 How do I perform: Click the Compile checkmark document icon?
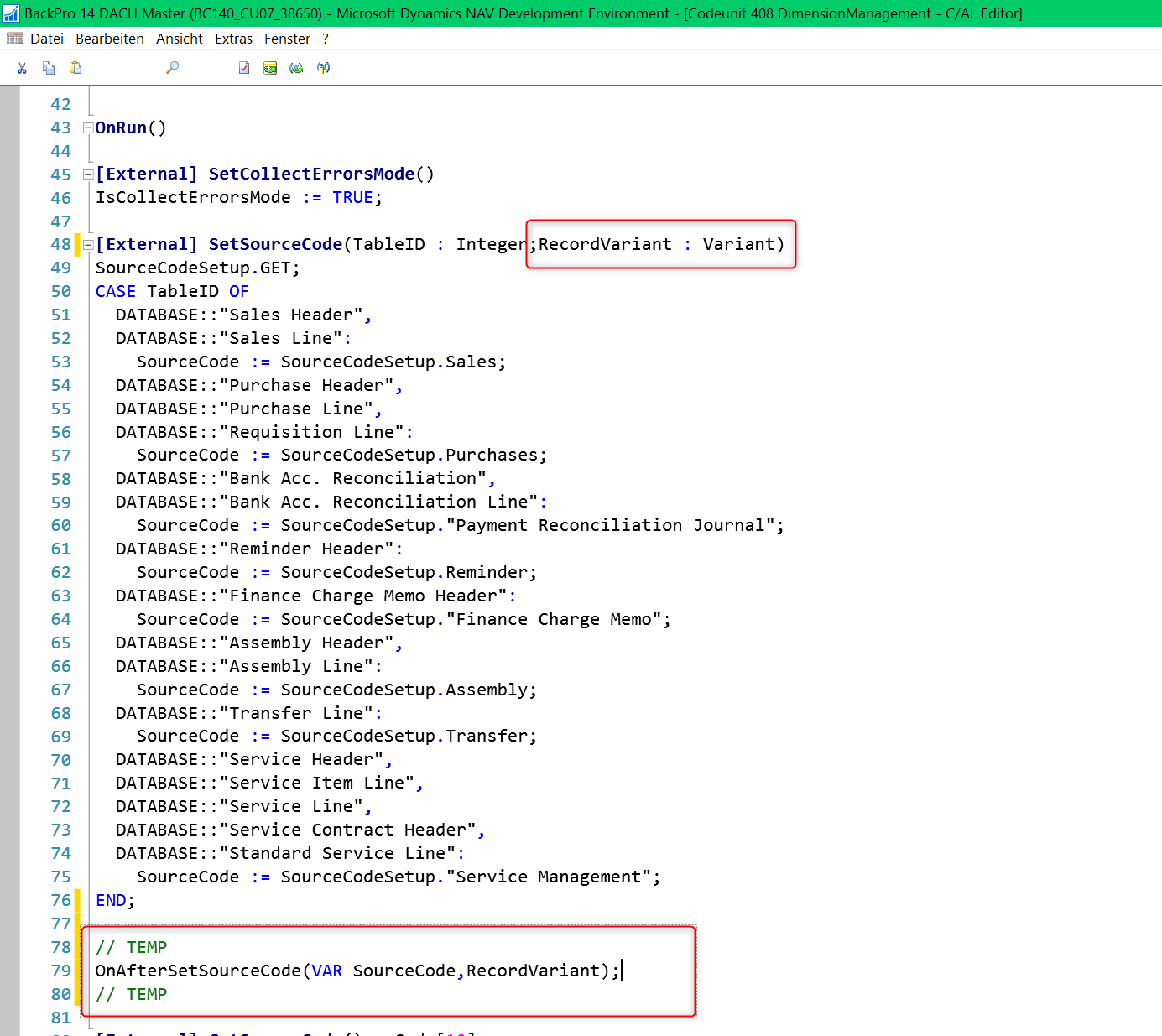tap(244, 68)
